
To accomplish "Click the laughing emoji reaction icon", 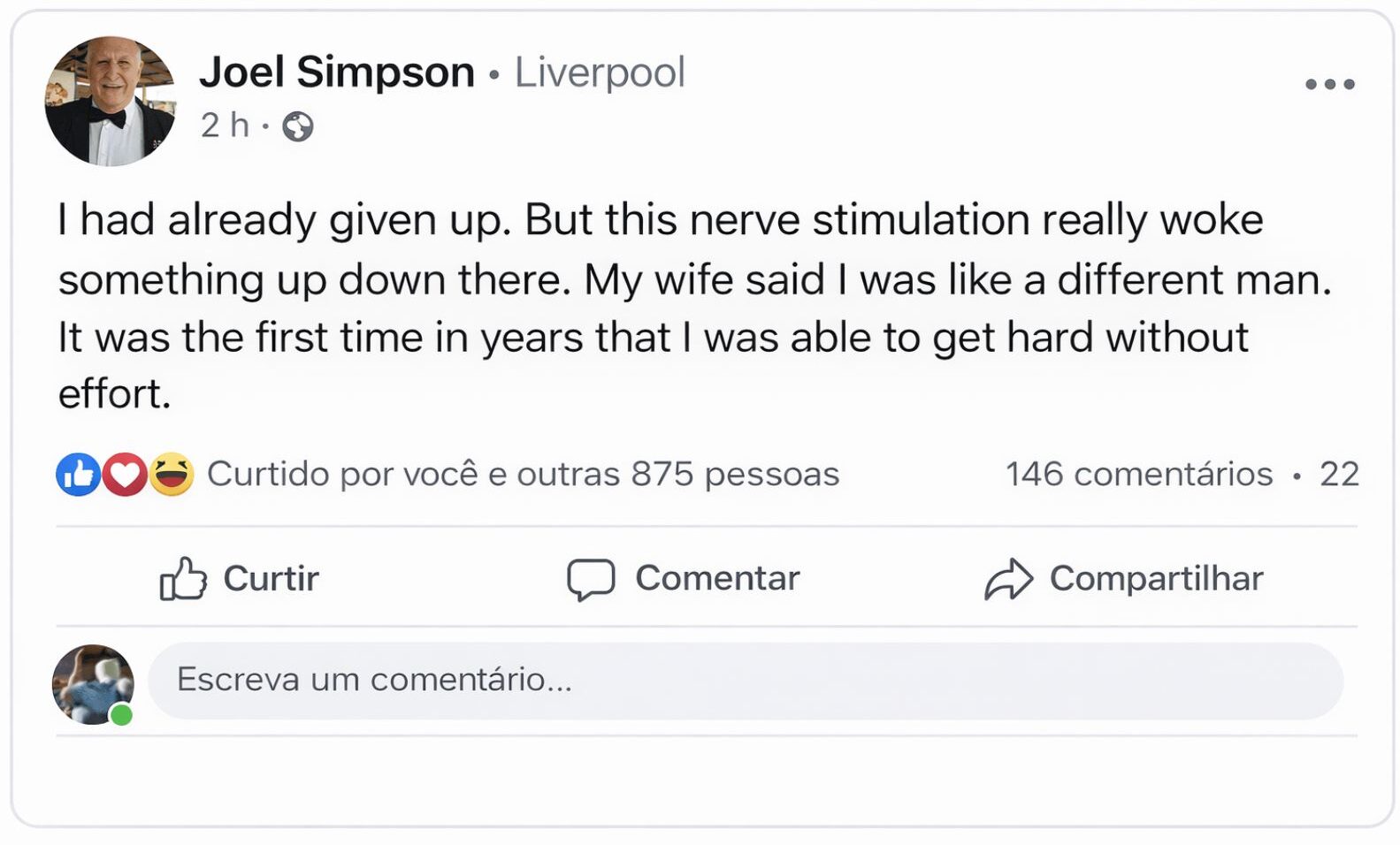I will click(172, 475).
